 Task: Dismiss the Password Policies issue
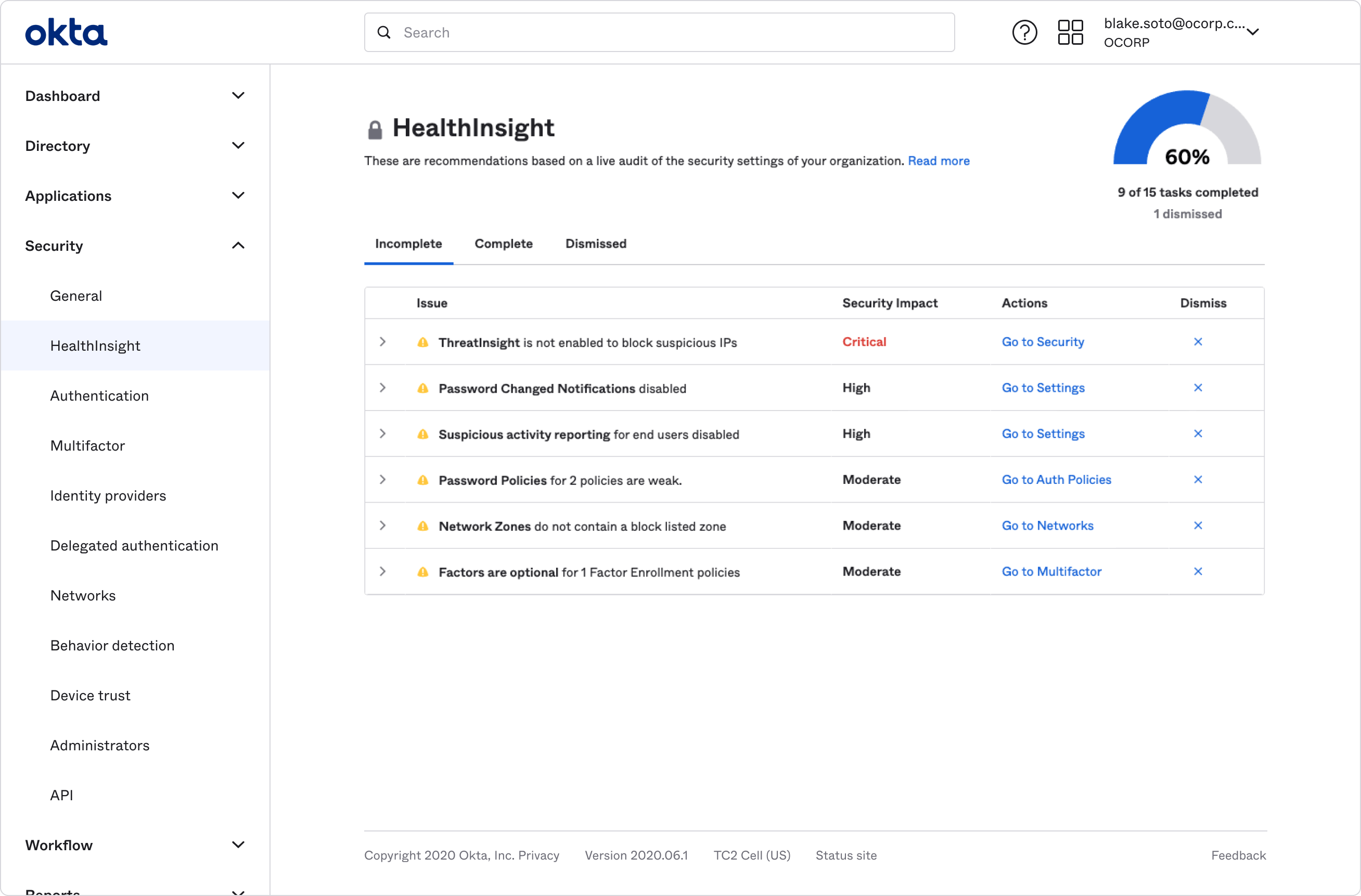coord(1199,479)
